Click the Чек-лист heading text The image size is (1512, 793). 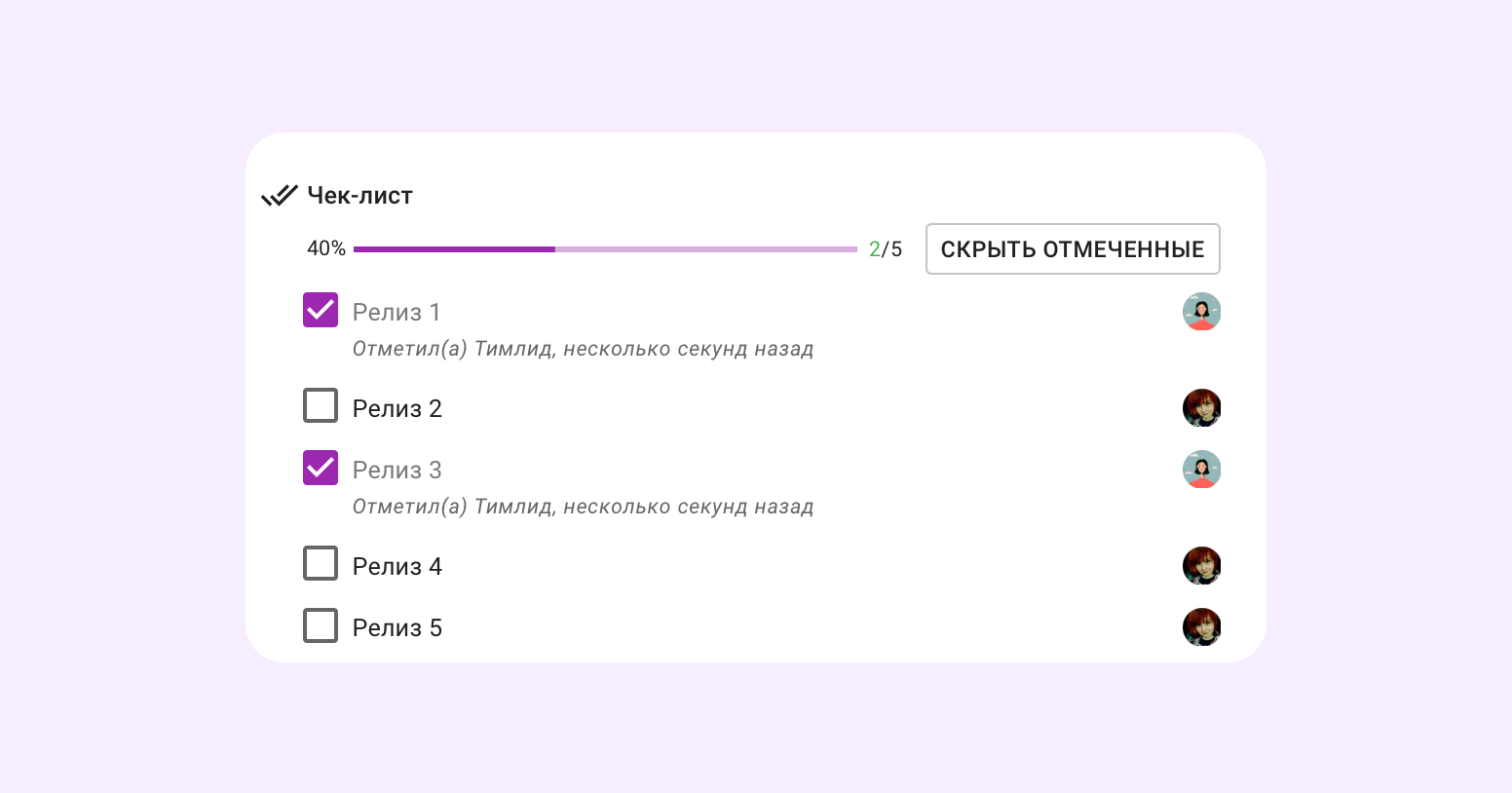pyautogui.click(x=359, y=196)
